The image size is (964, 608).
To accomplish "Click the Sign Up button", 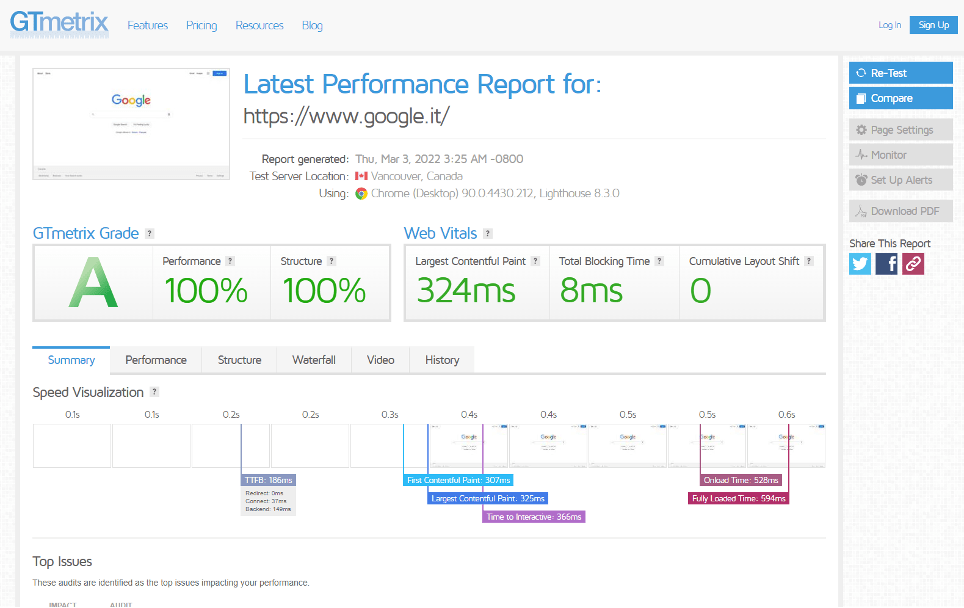I will (934, 25).
